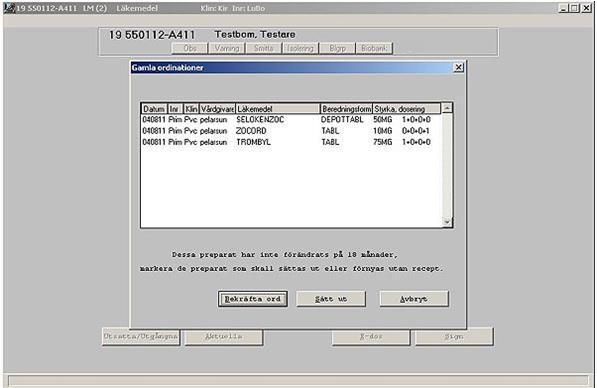597x388 pixels.
Task: Open the Smitta patient button
Action: 263,48
